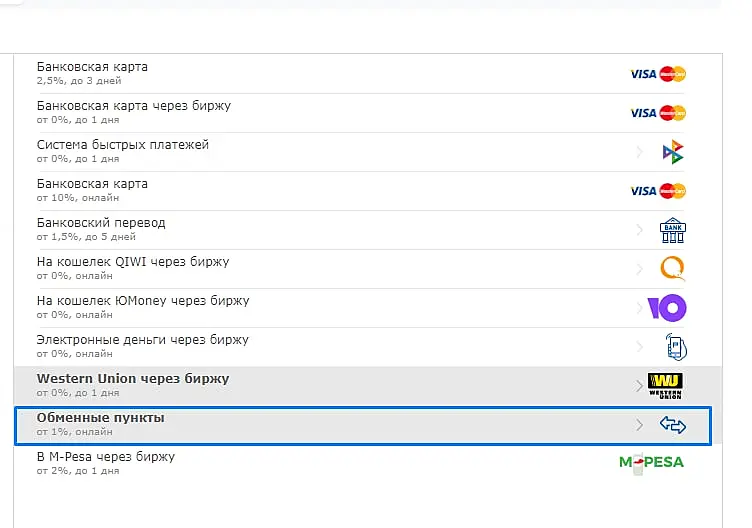Image resolution: width=752 pixels, height=528 pixels.
Task: Click the exchange arrows icon
Action: point(672,425)
